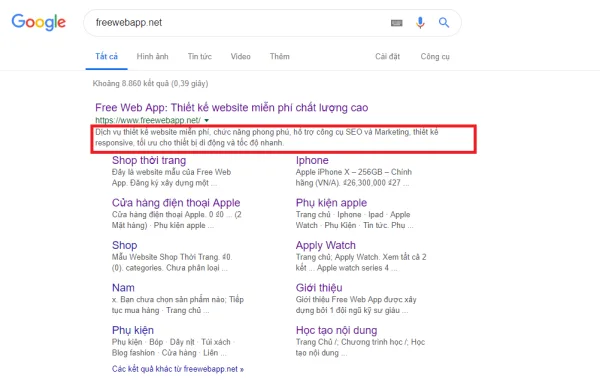
Task: Open the Free Web App result title
Action: [232, 108]
